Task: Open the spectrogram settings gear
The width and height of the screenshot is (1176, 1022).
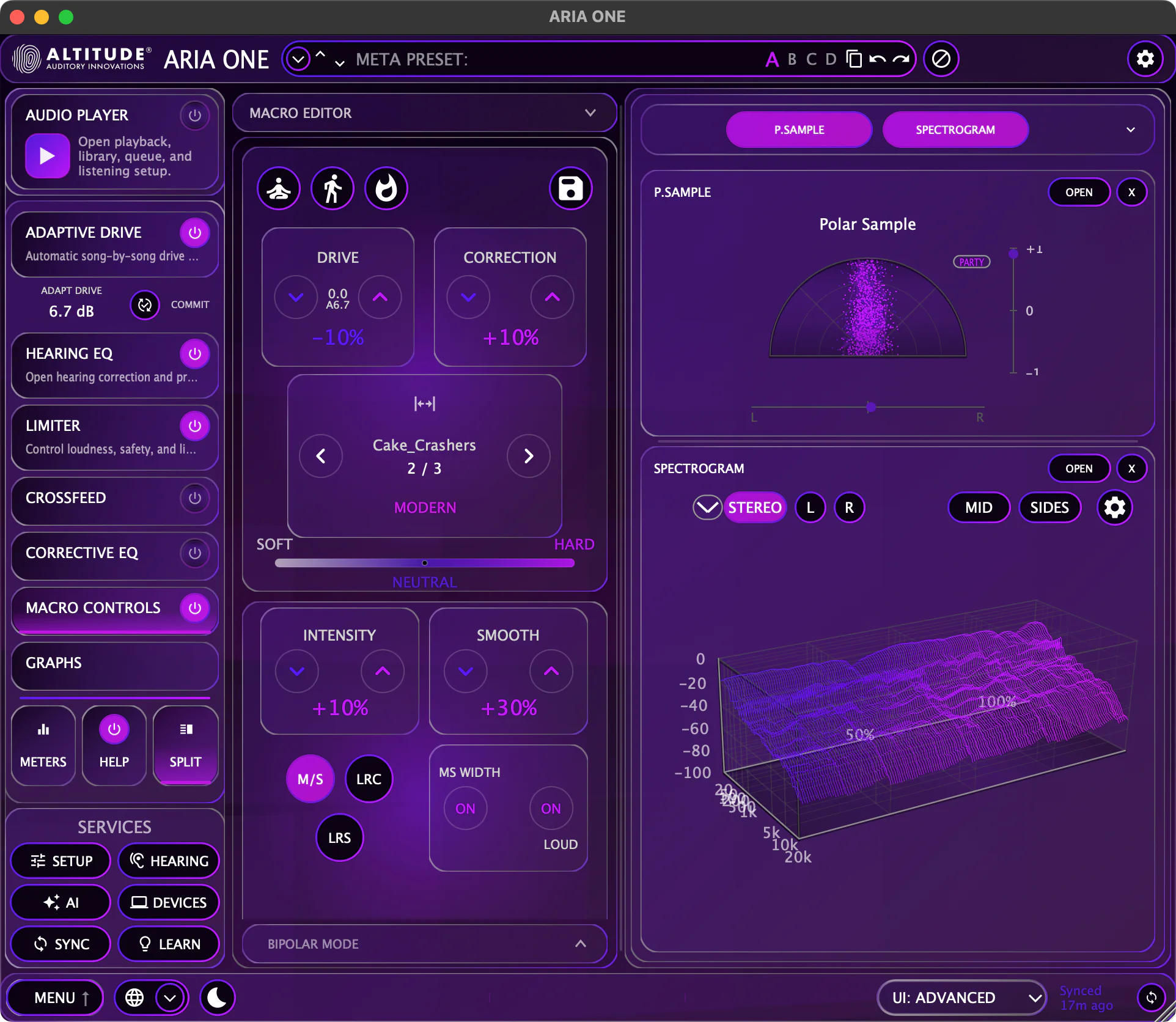Action: coord(1115,507)
